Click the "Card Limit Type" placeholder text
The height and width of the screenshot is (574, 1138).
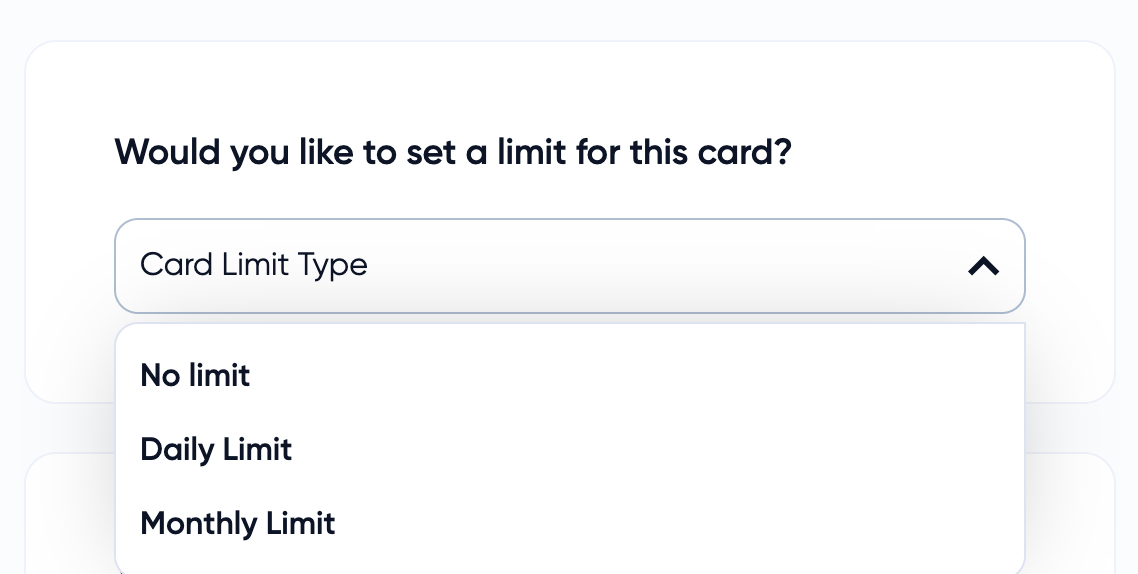pos(254,265)
